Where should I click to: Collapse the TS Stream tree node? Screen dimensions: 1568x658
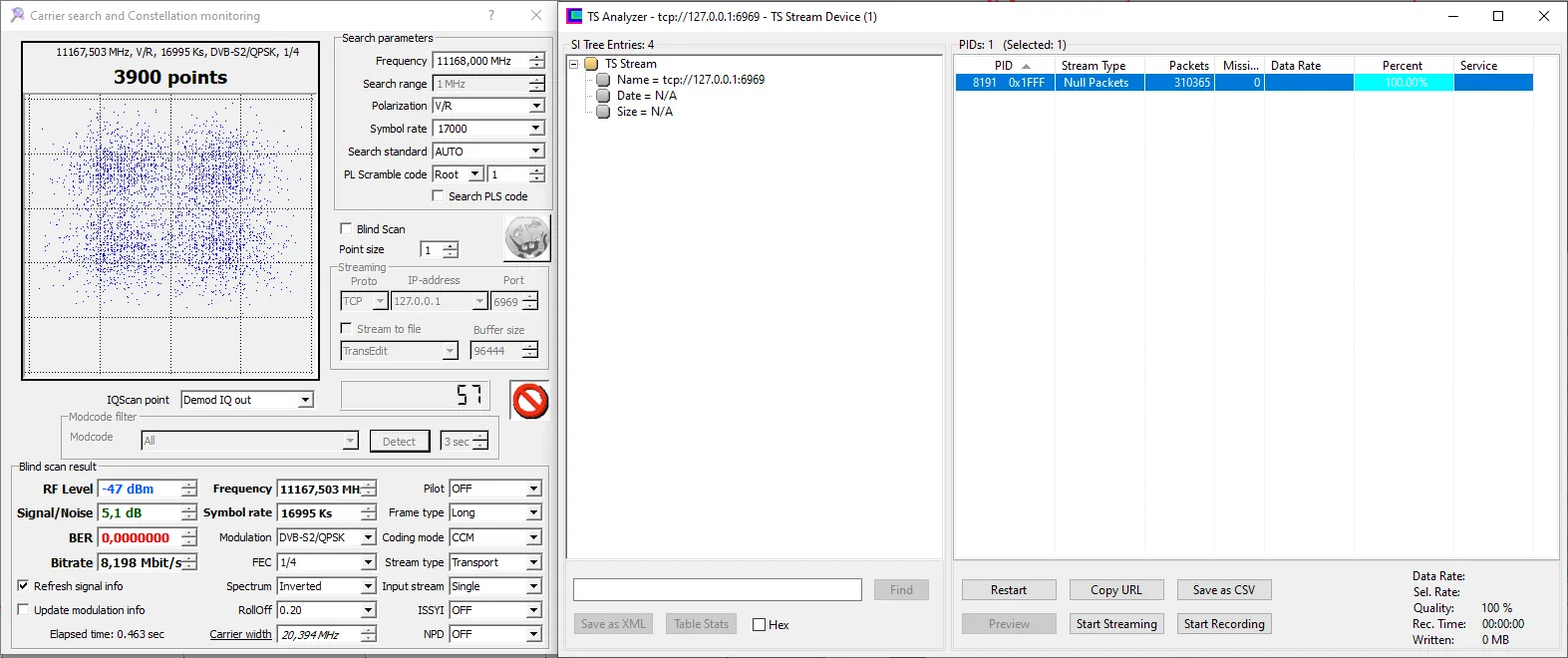pos(574,64)
